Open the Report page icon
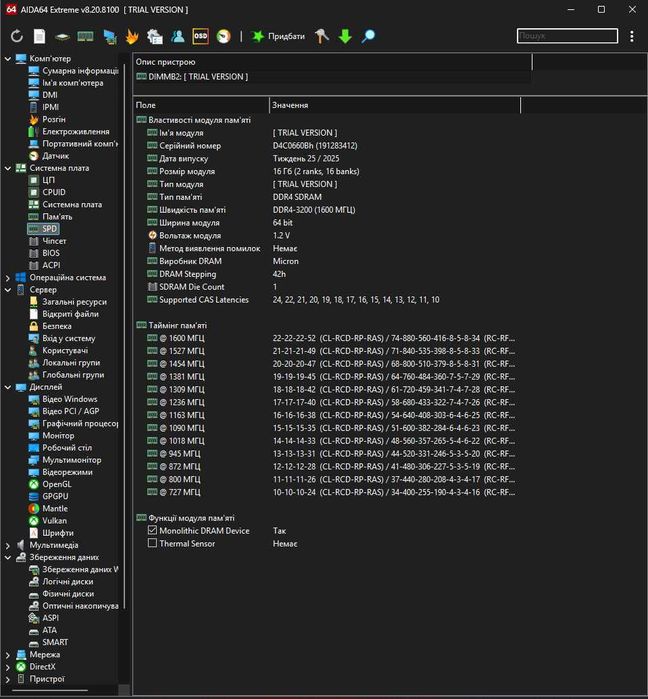This screenshot has width=648, height=699. coord(40,36)
